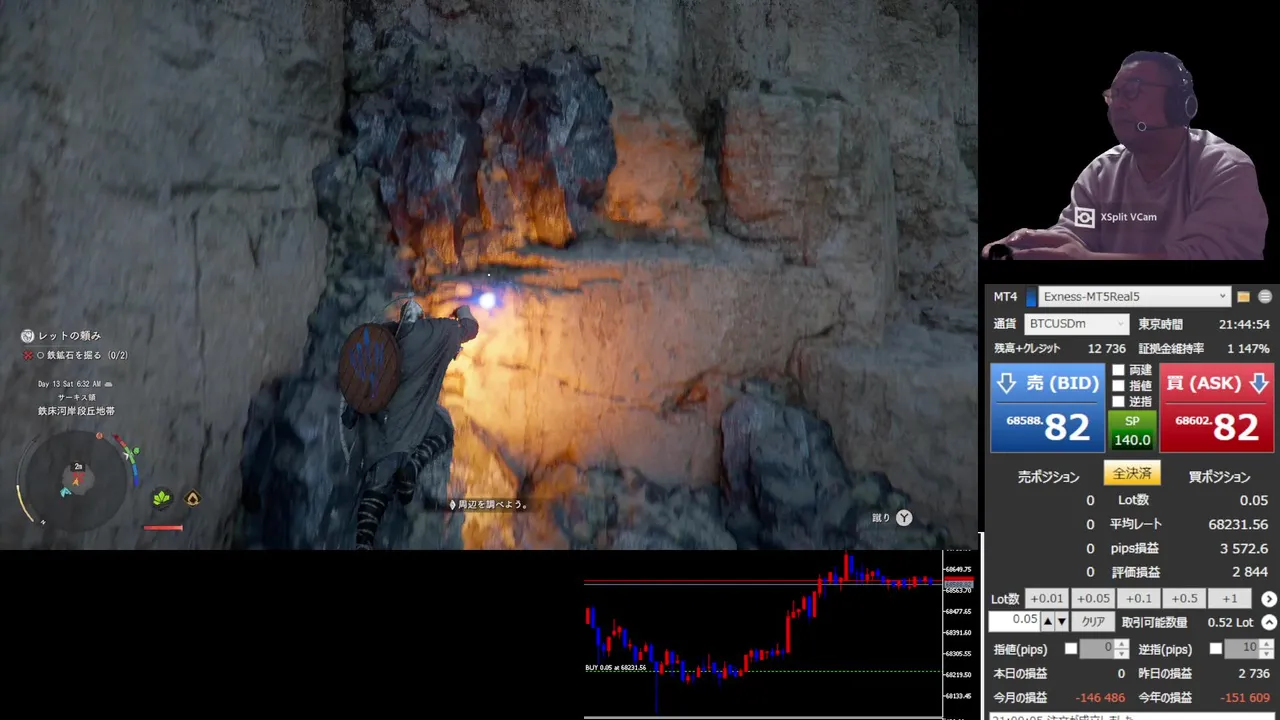
Task: Click the blue MT4 platform indicator icon
Action: 1031,297
